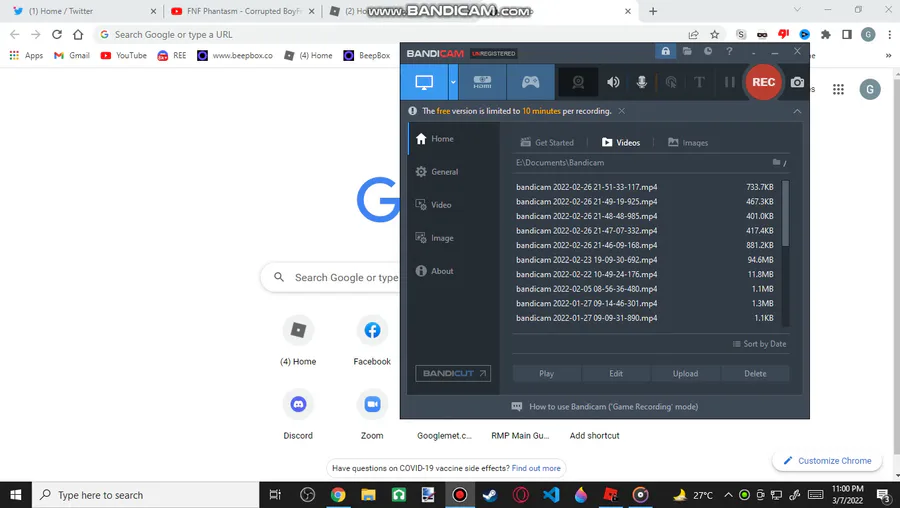Toggle text overlay T icon

699,82
